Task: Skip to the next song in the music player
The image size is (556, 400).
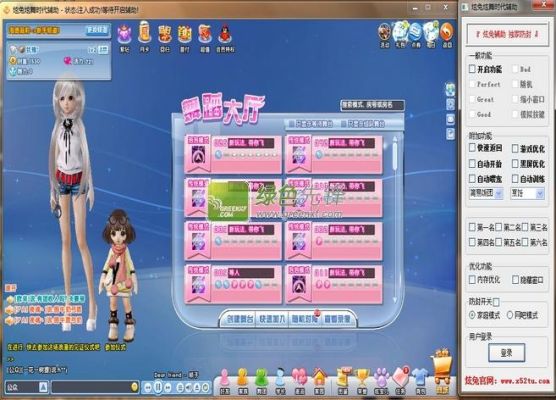Action: pos(168,387)
